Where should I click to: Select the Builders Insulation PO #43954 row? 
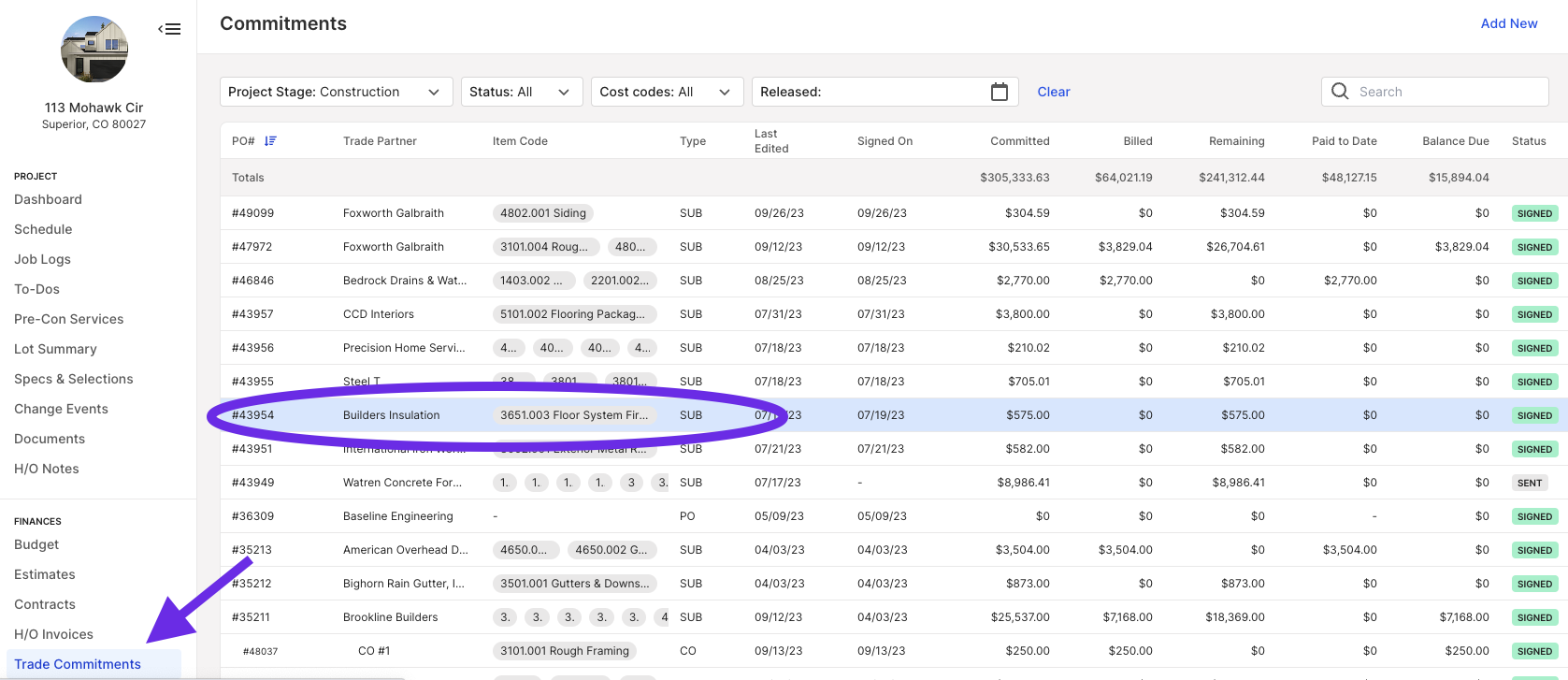point(894,415)
